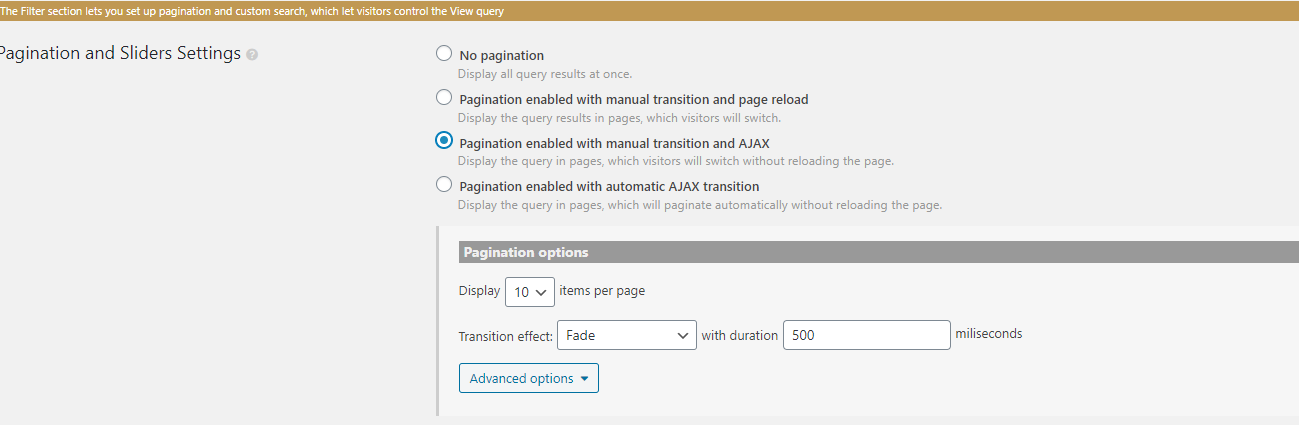The image size is (1299, 425).
Task: Click the duration field containing 500
Action: coord(866,335)
